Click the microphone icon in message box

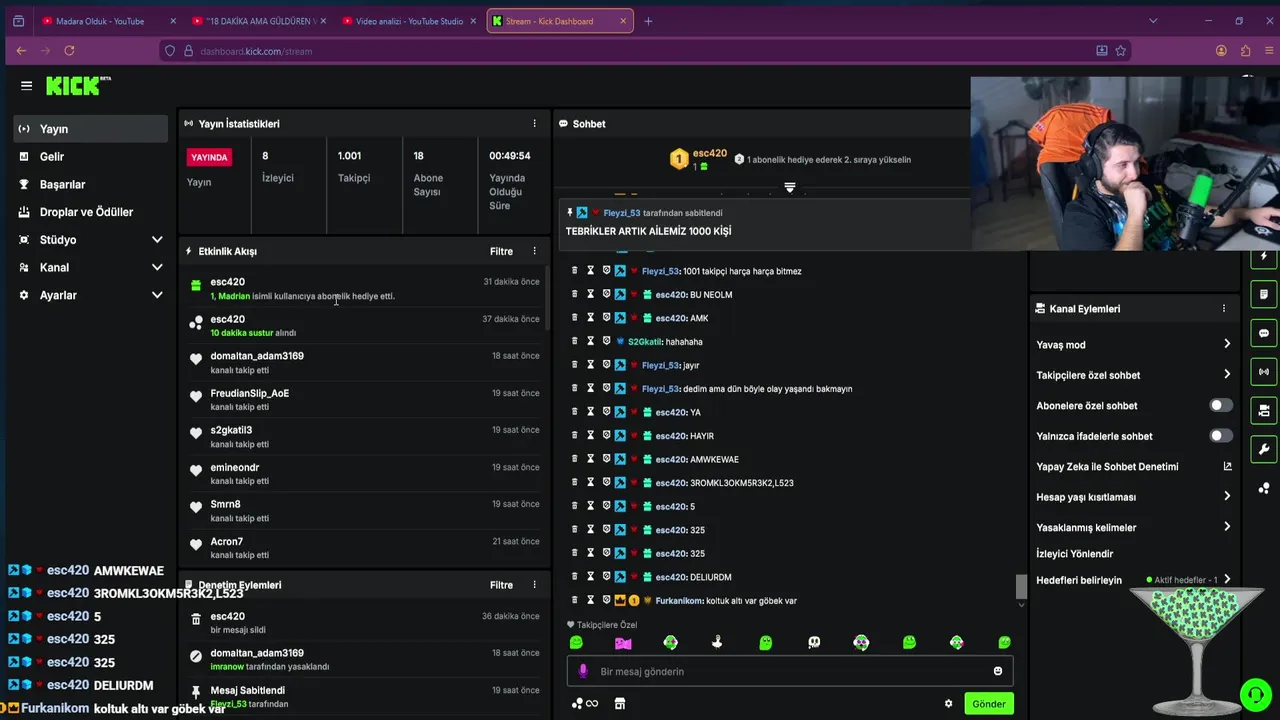click(x=583, y=671)
